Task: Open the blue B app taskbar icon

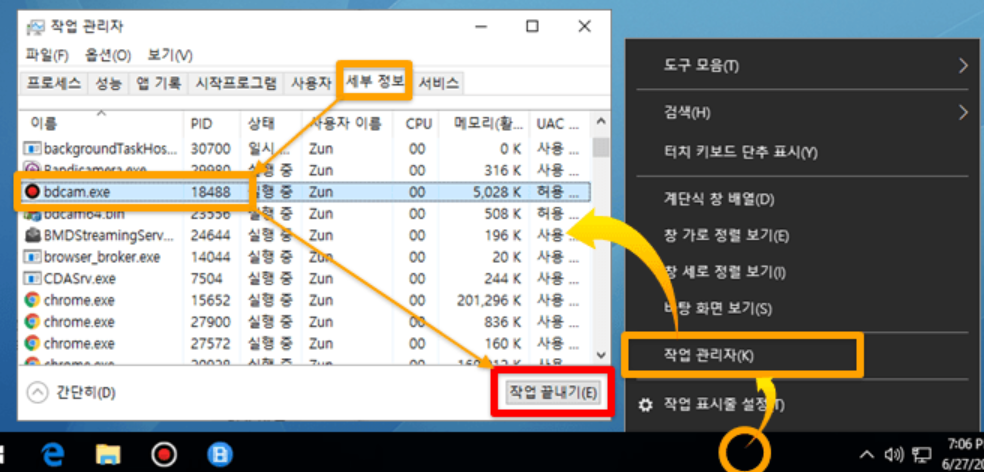Action: point(220,454)
